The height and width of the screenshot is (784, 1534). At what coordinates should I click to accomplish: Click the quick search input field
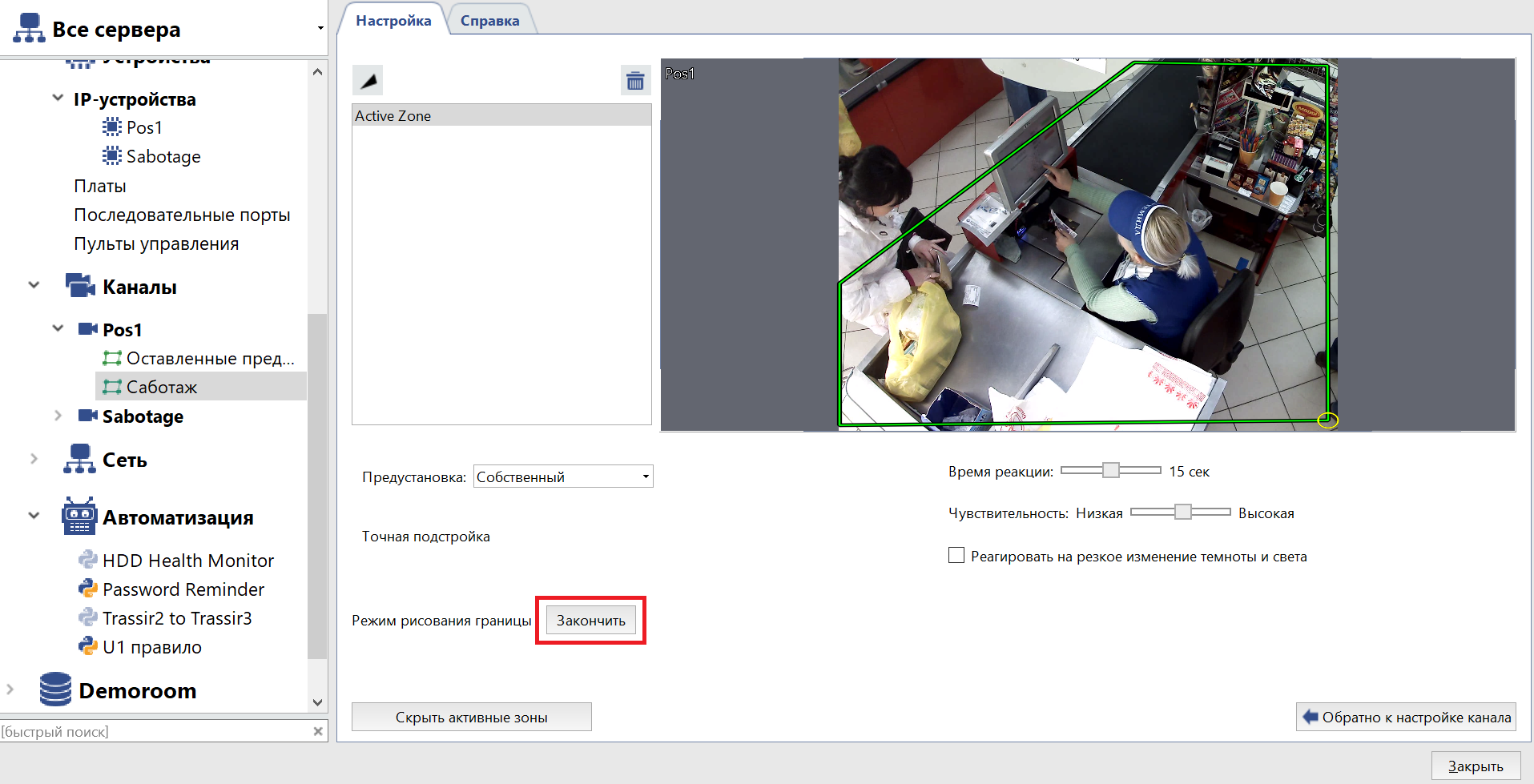(155, 731)
